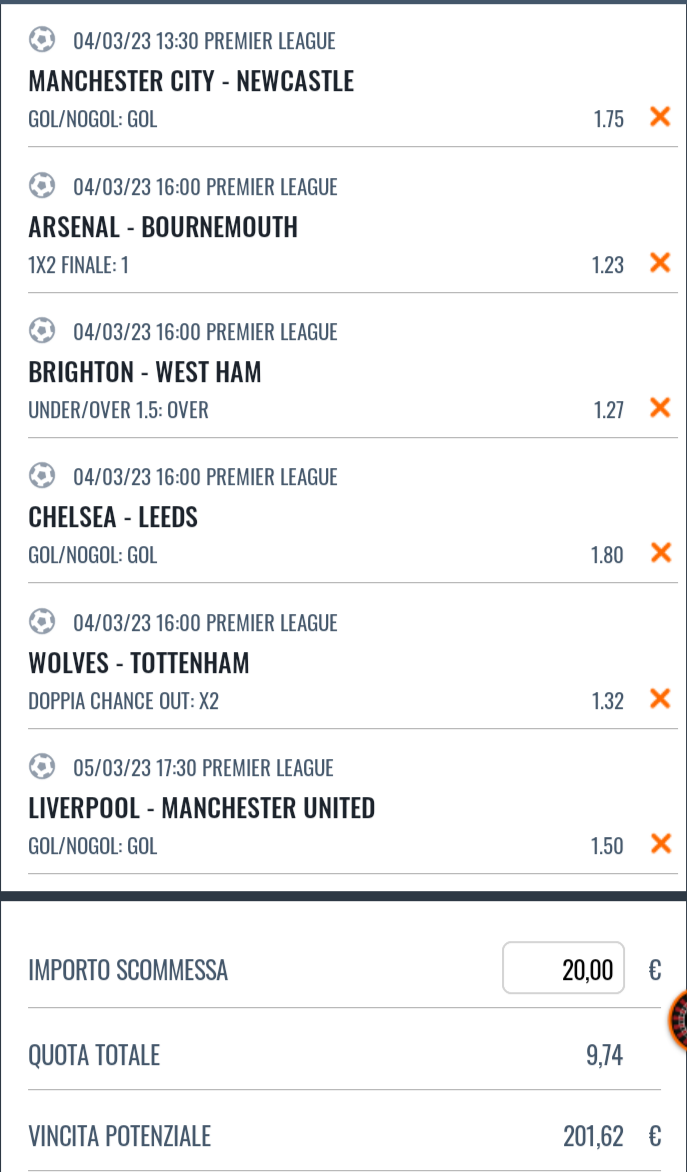This screenshot has width=687, height=1172.
Task: Open Liverpool - Manchester United match
Action: coord(201,808)
